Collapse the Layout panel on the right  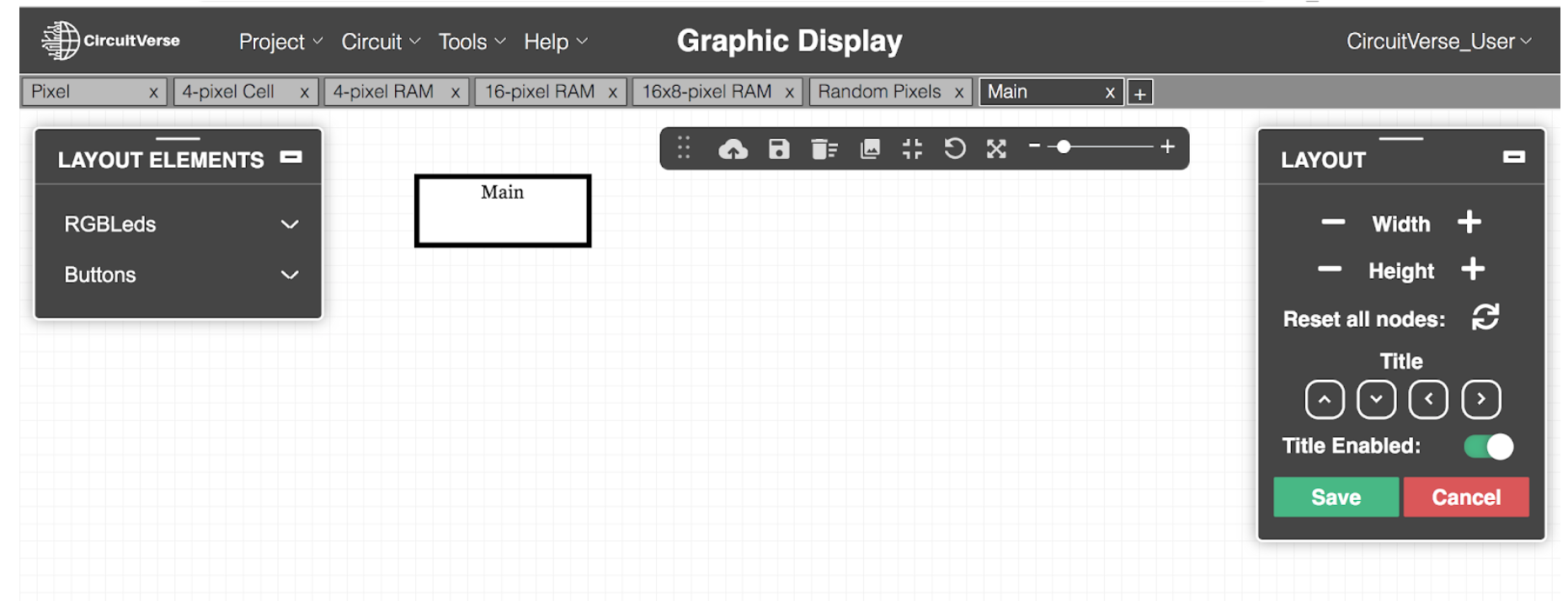(x=1513, y=157)
